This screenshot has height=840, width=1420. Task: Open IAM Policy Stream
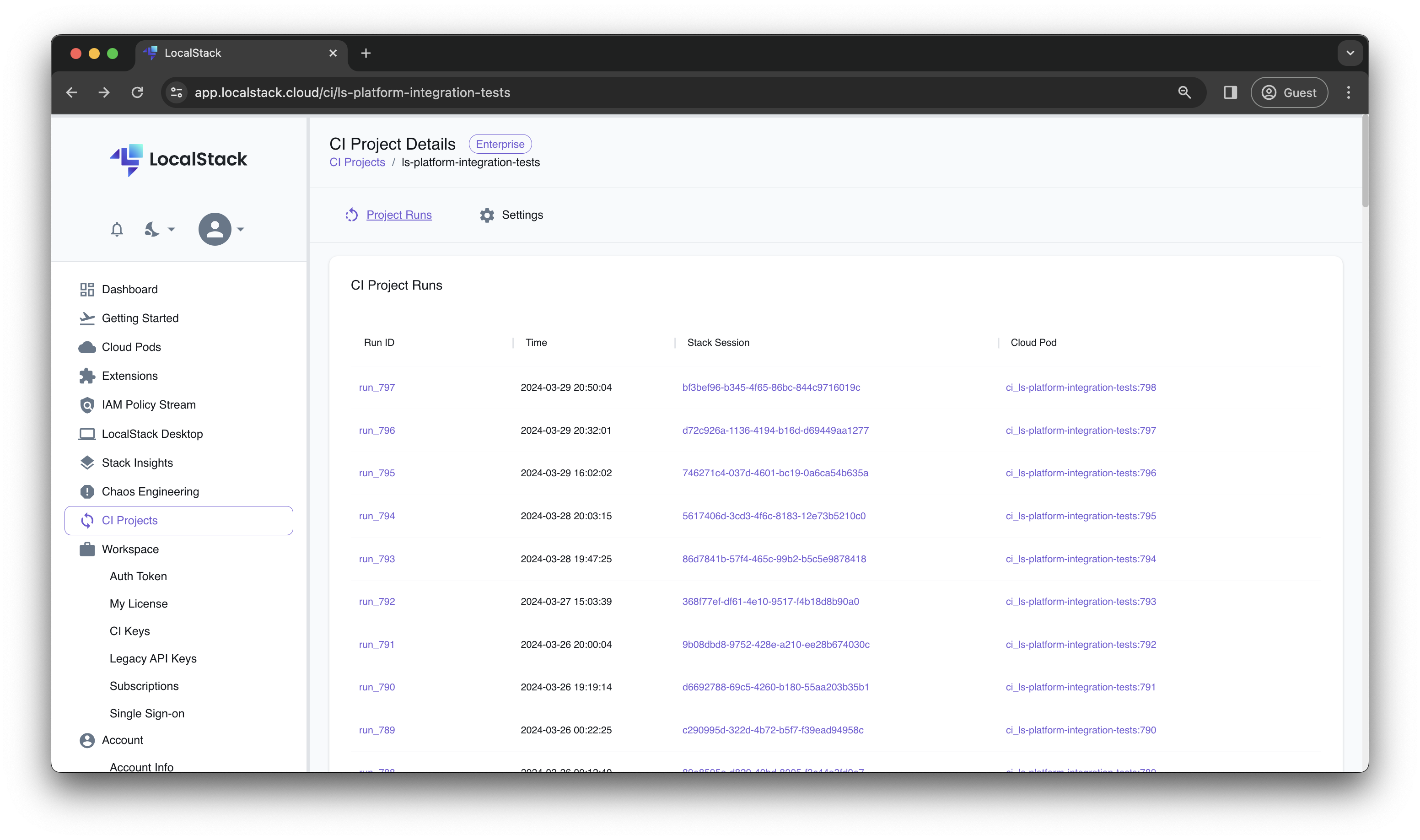[x=148, y=405]
